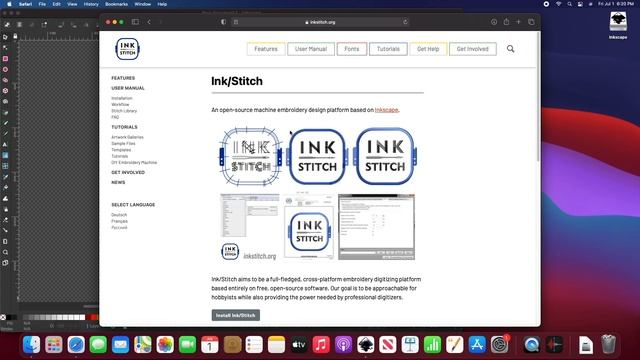
Task: Open Safari share button
Action: click(x=506, y=22)
